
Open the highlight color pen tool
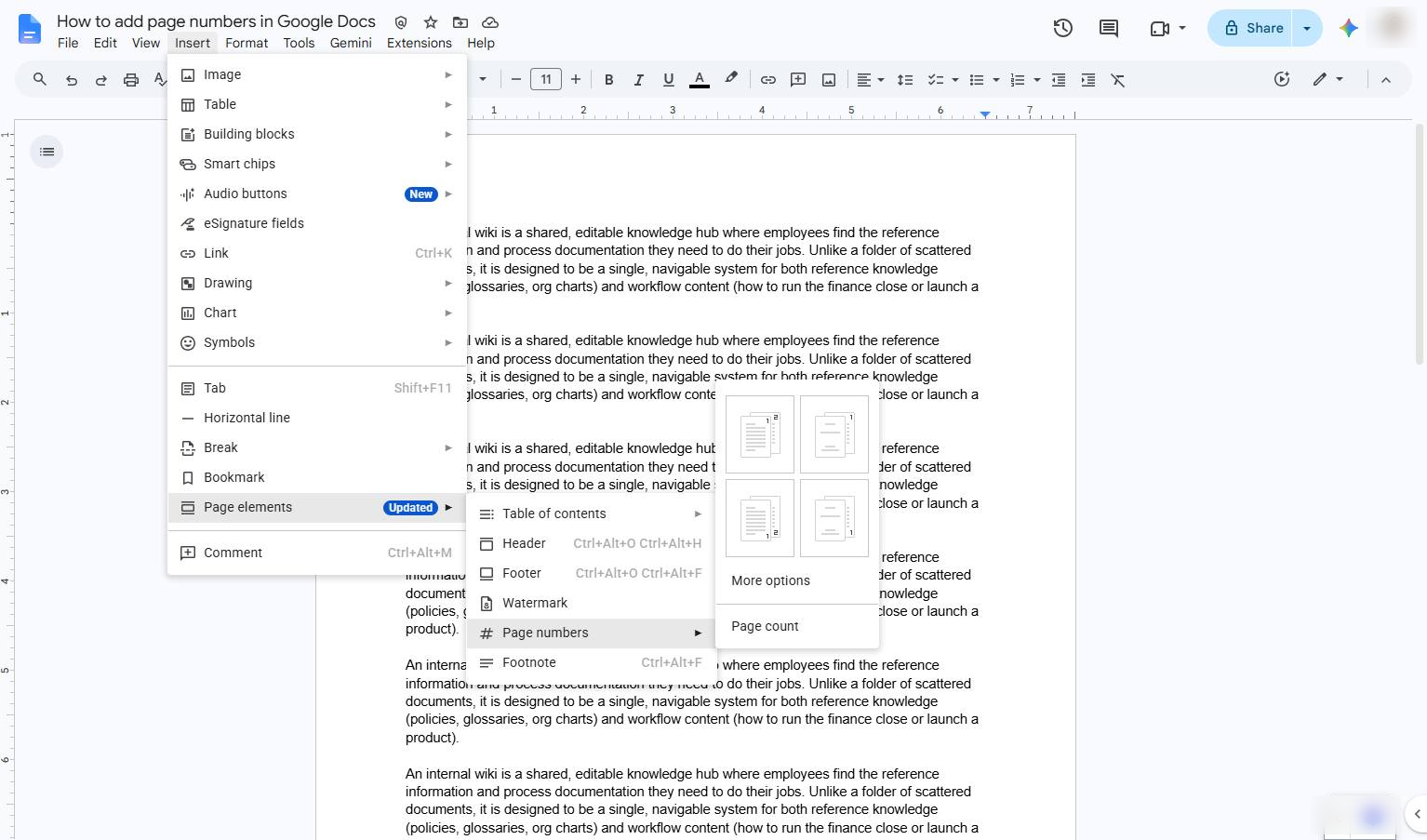[x=731, y=80]
